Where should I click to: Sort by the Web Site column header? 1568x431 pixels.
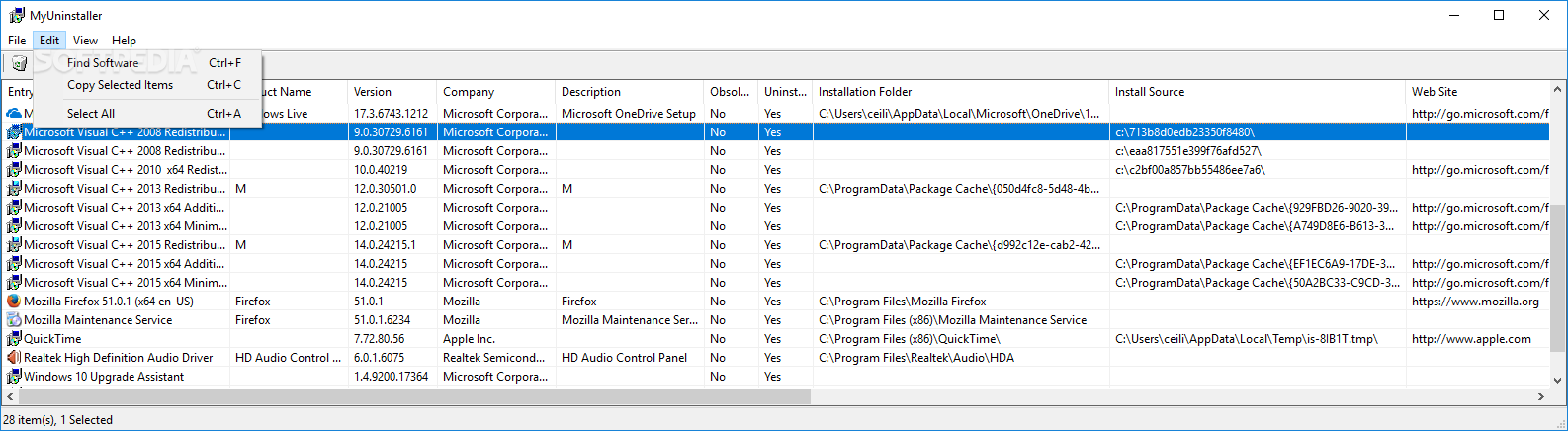pyautogui.click(x=1478, y=92)
